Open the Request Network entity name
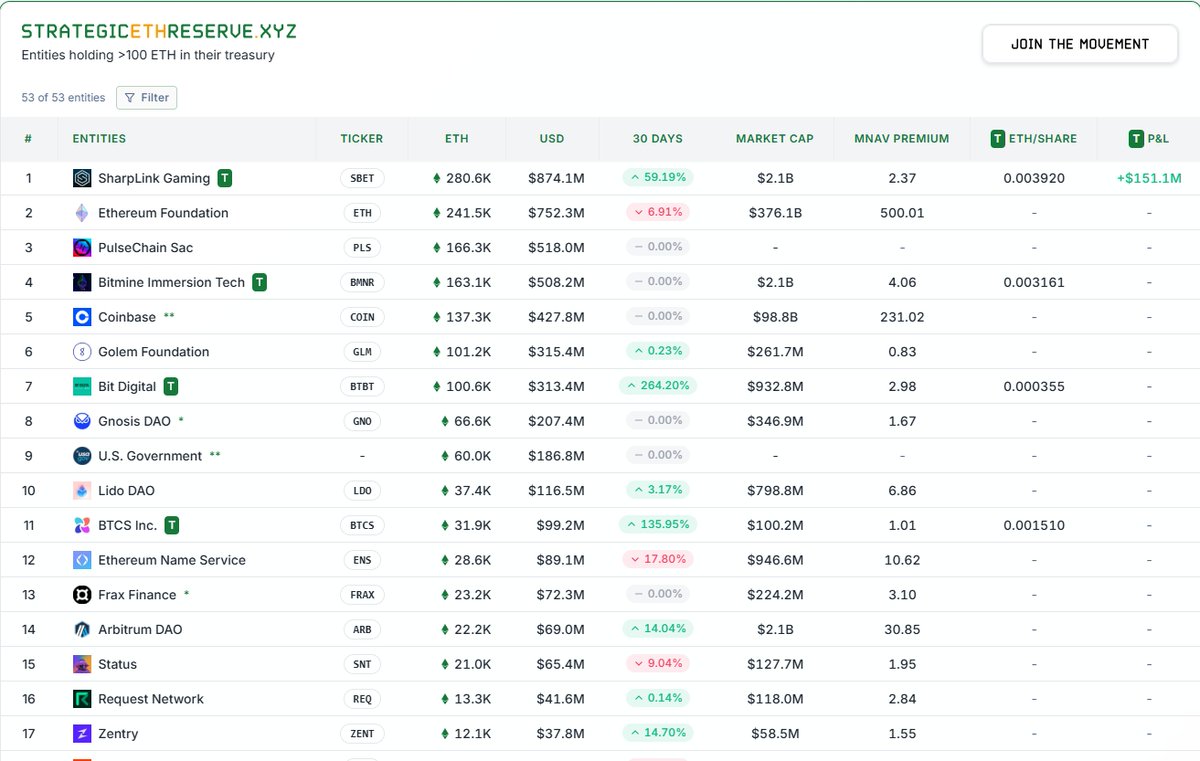 (x=151, y=699)
